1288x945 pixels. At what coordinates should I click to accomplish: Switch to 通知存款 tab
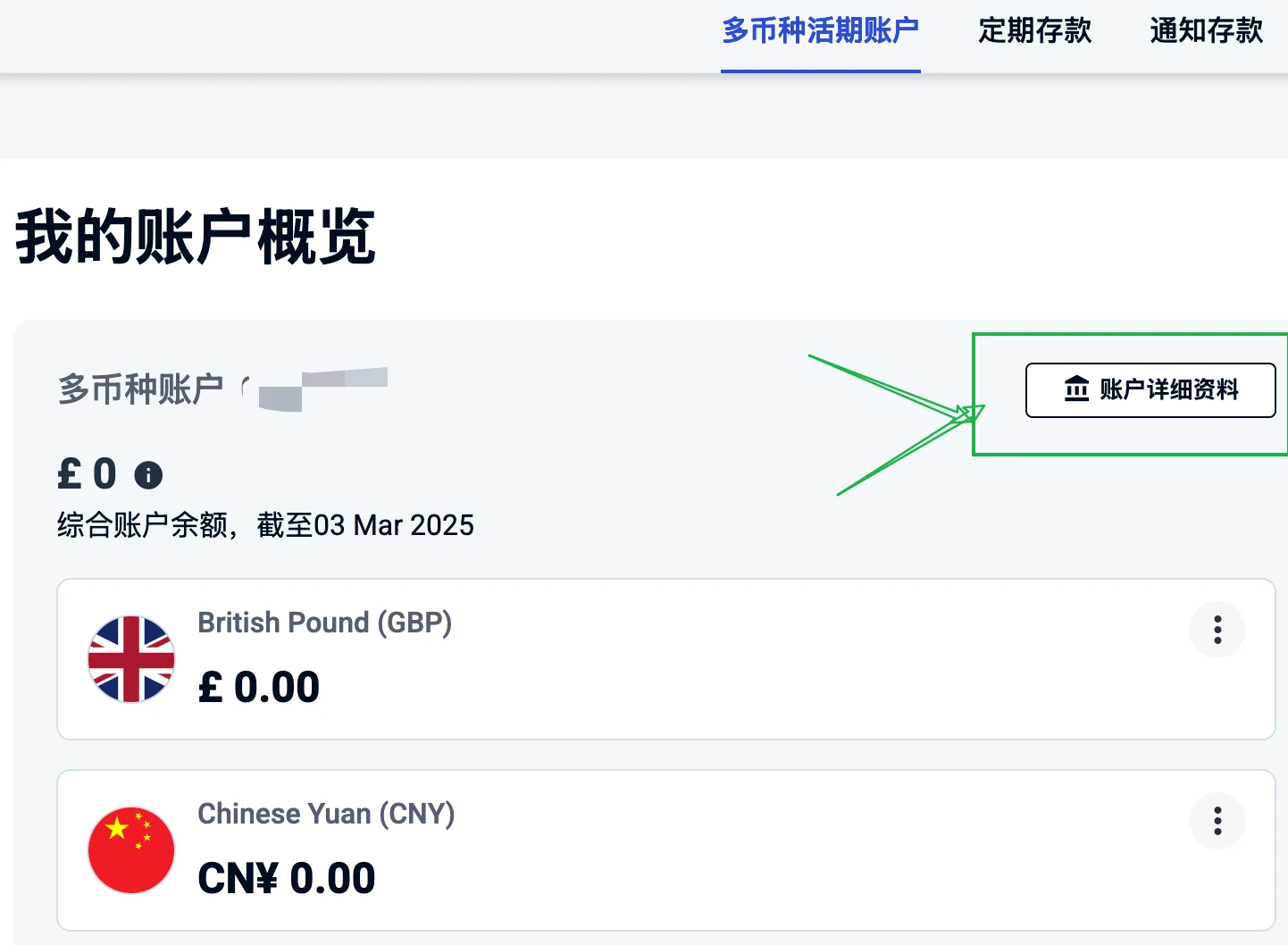pos(1207,31)
